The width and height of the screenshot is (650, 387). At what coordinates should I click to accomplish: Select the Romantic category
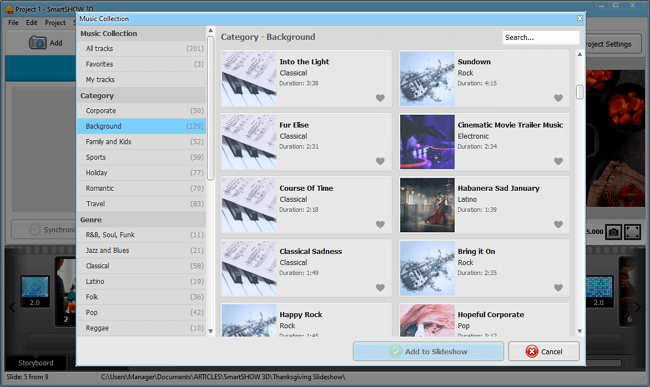pyautogui.click(x=141, y=188)
